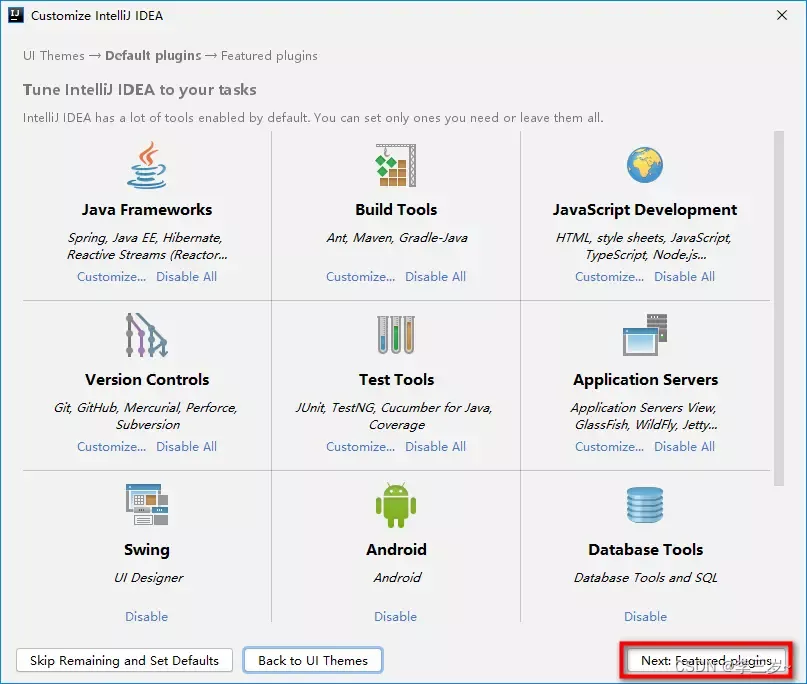Click the Database Tools heading
The height and width of the screenshot is (684, 807).
(645, 550)
